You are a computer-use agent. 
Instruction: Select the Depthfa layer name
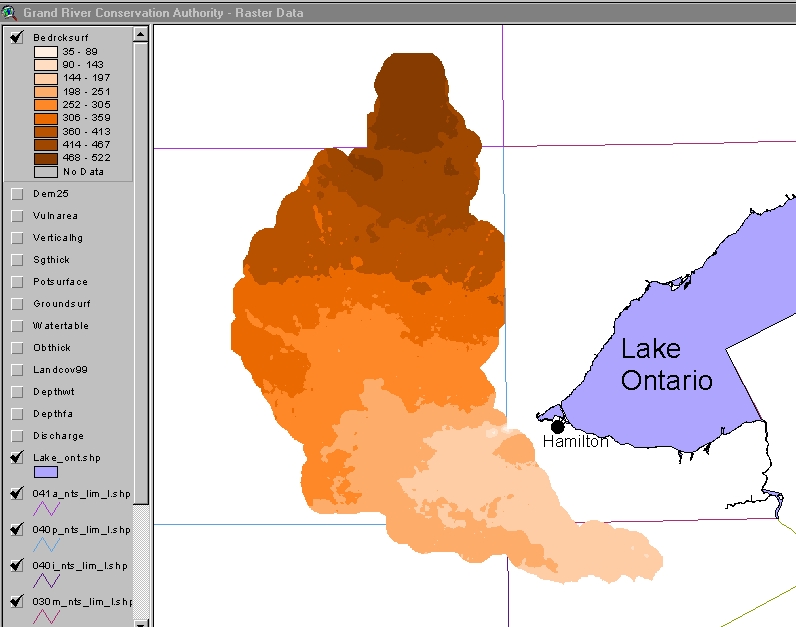(x=53, y=414)
